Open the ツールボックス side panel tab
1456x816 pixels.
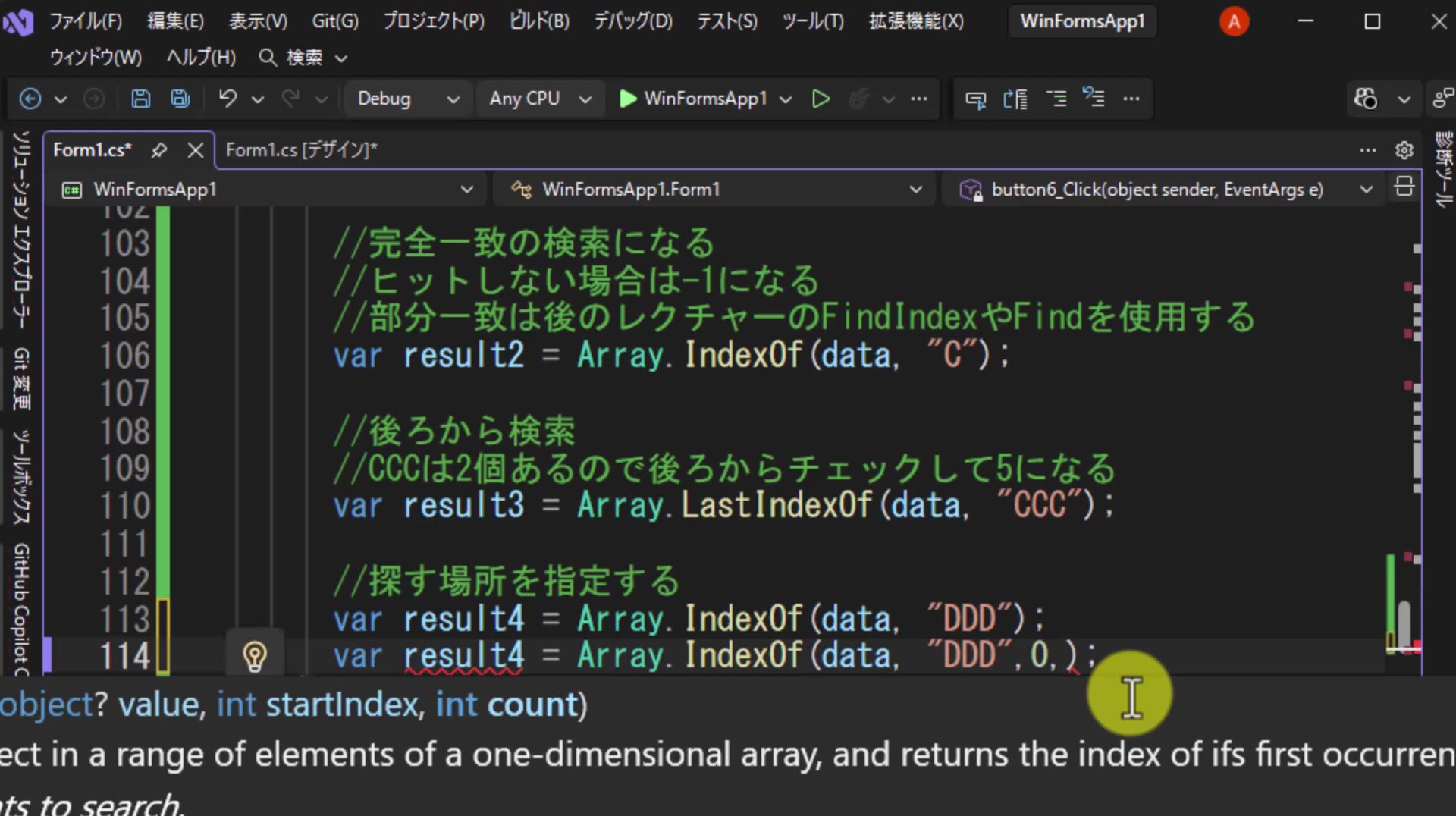[21, 477]
